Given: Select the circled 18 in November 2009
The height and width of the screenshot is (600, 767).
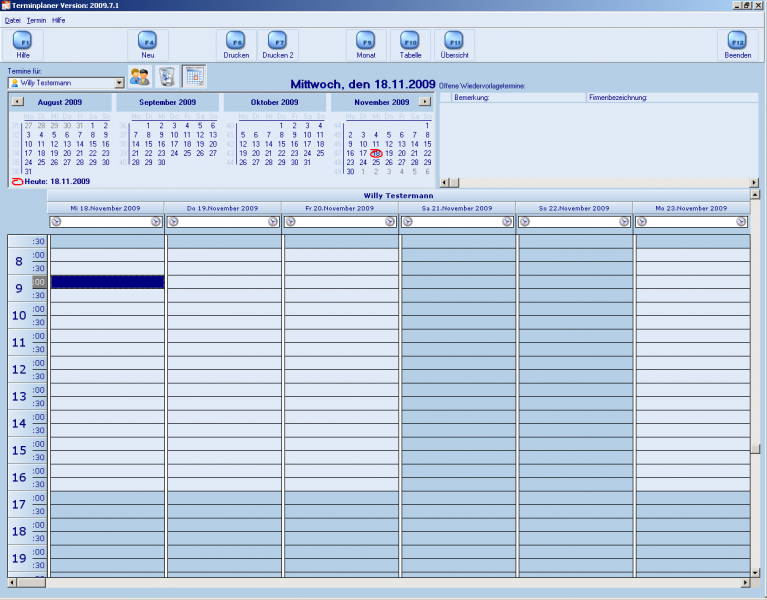Looking at the screenshot, I should pos(376,153).
